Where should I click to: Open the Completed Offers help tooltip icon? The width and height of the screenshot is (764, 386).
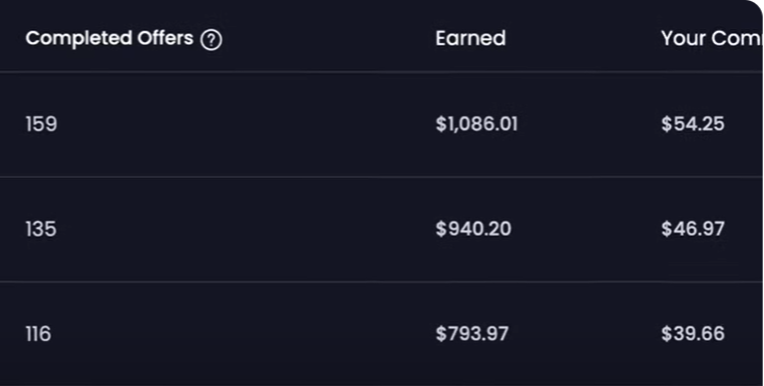pos(211,39)
